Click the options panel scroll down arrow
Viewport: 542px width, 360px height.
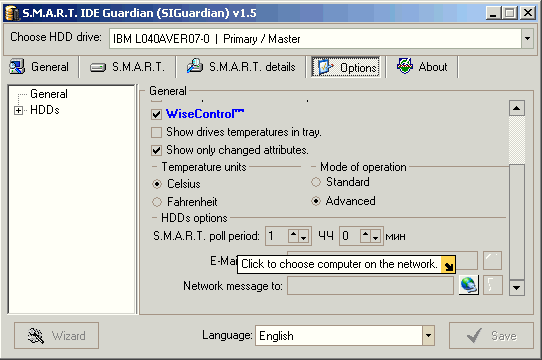(x=517, y=287)
